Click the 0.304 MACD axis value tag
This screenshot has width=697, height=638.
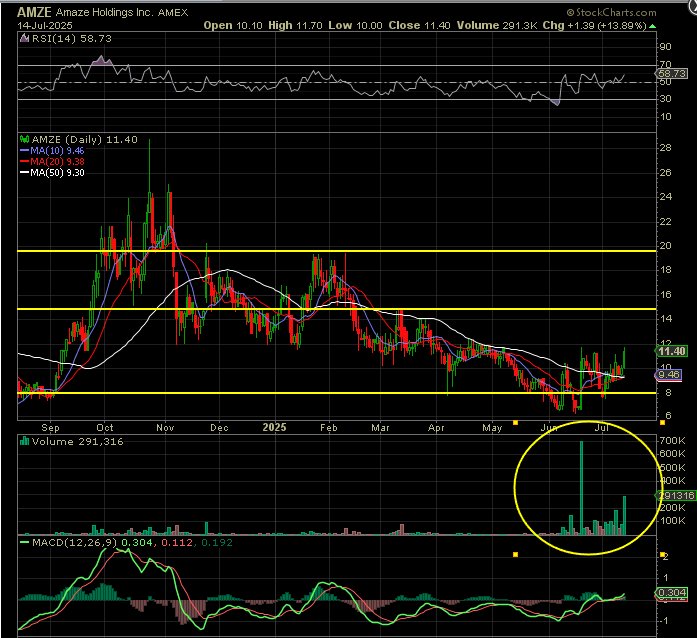point(672,593)
